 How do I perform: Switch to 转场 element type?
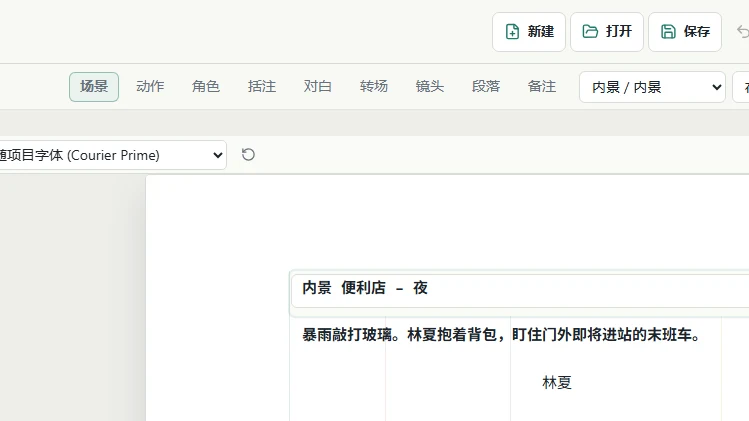coord(374,86)
